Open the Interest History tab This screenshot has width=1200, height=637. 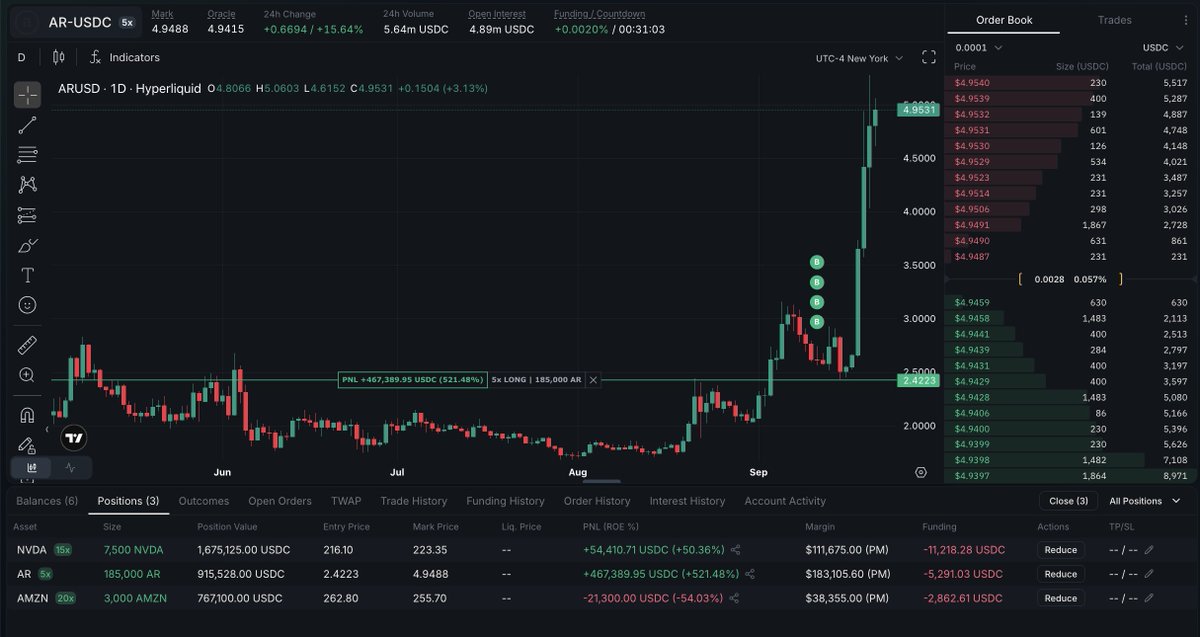(x=687, y=501)
